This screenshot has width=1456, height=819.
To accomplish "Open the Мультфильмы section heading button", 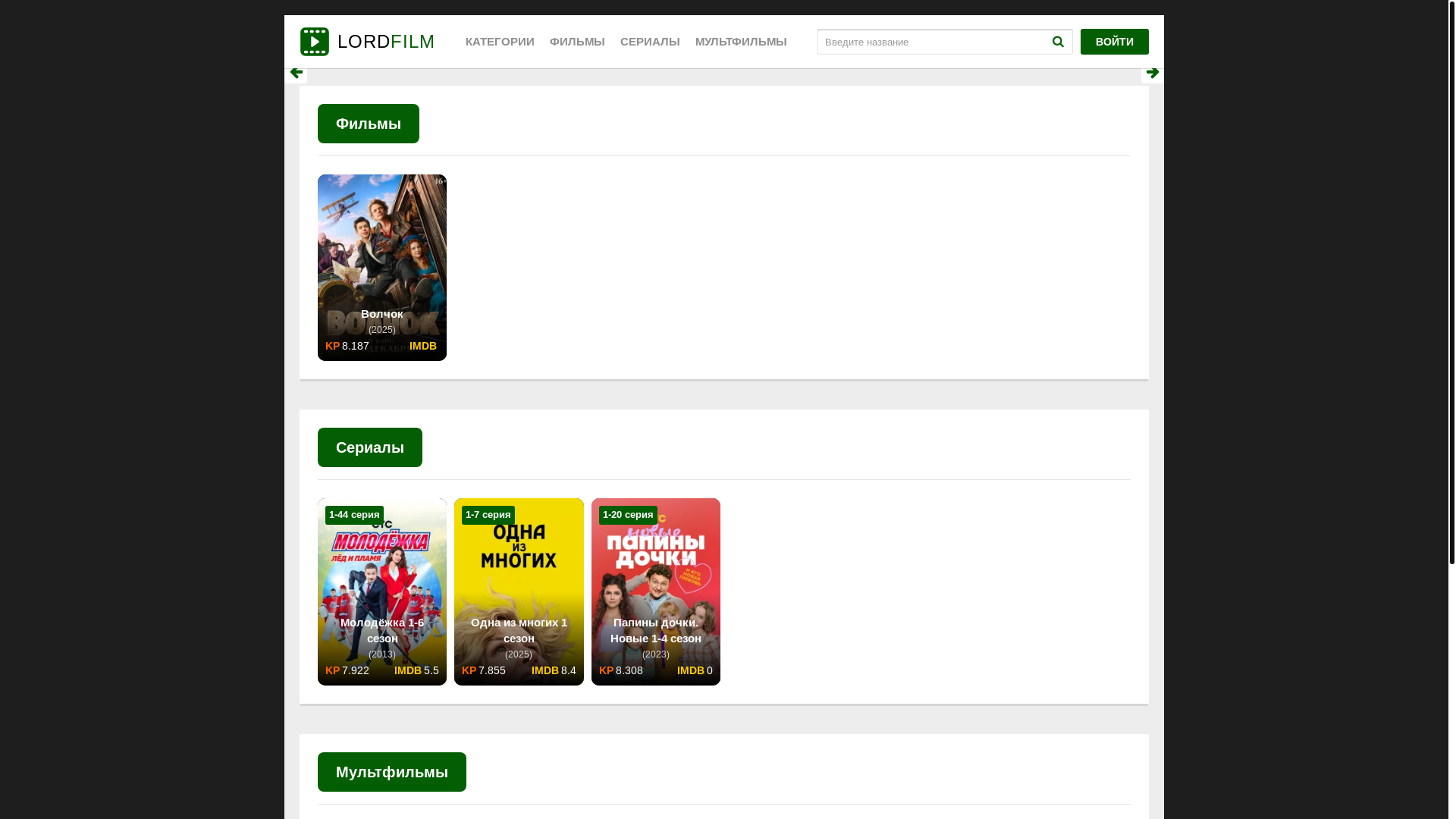I will 392,772.
